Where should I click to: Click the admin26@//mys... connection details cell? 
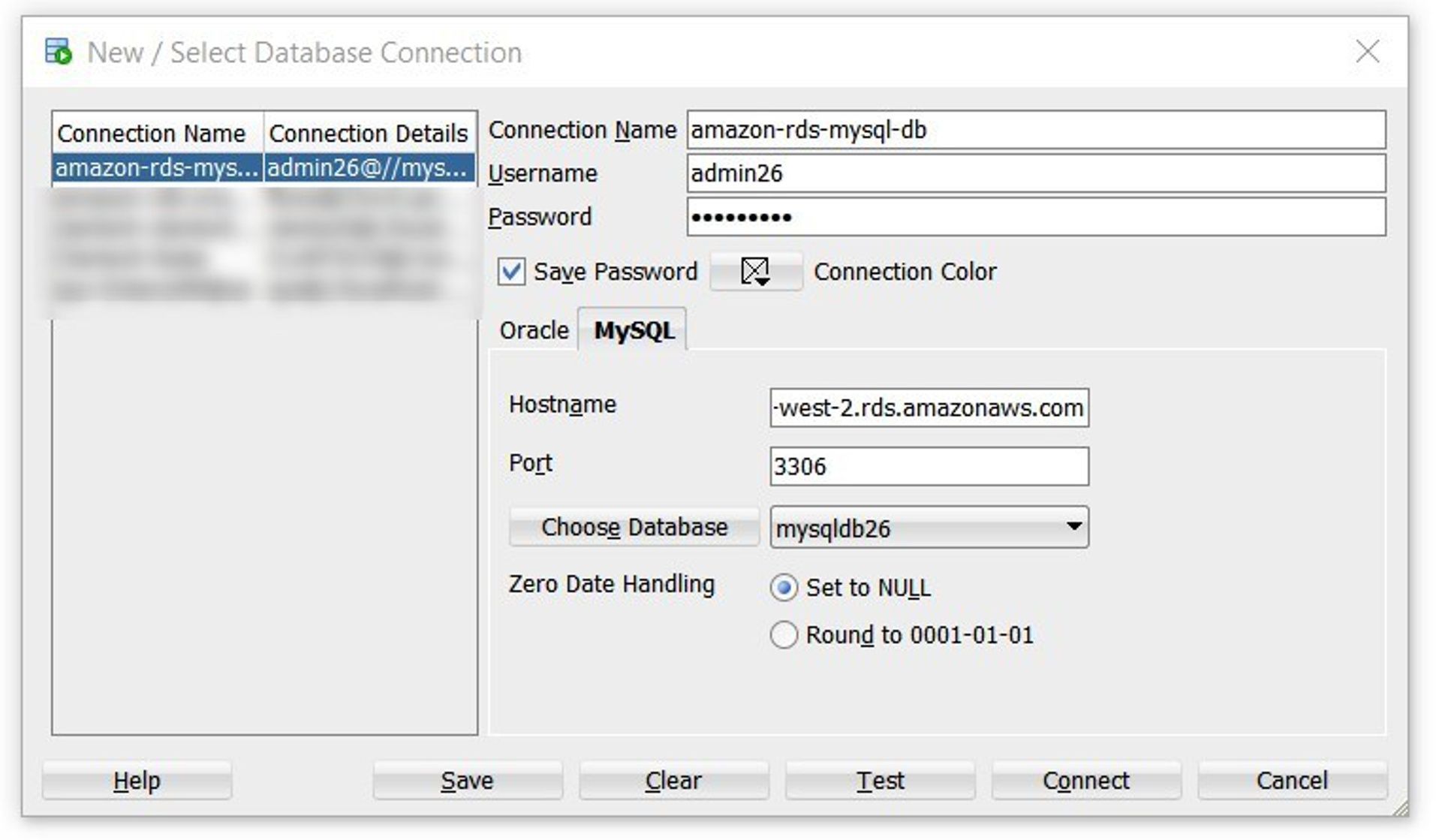[x=369, y=167]
